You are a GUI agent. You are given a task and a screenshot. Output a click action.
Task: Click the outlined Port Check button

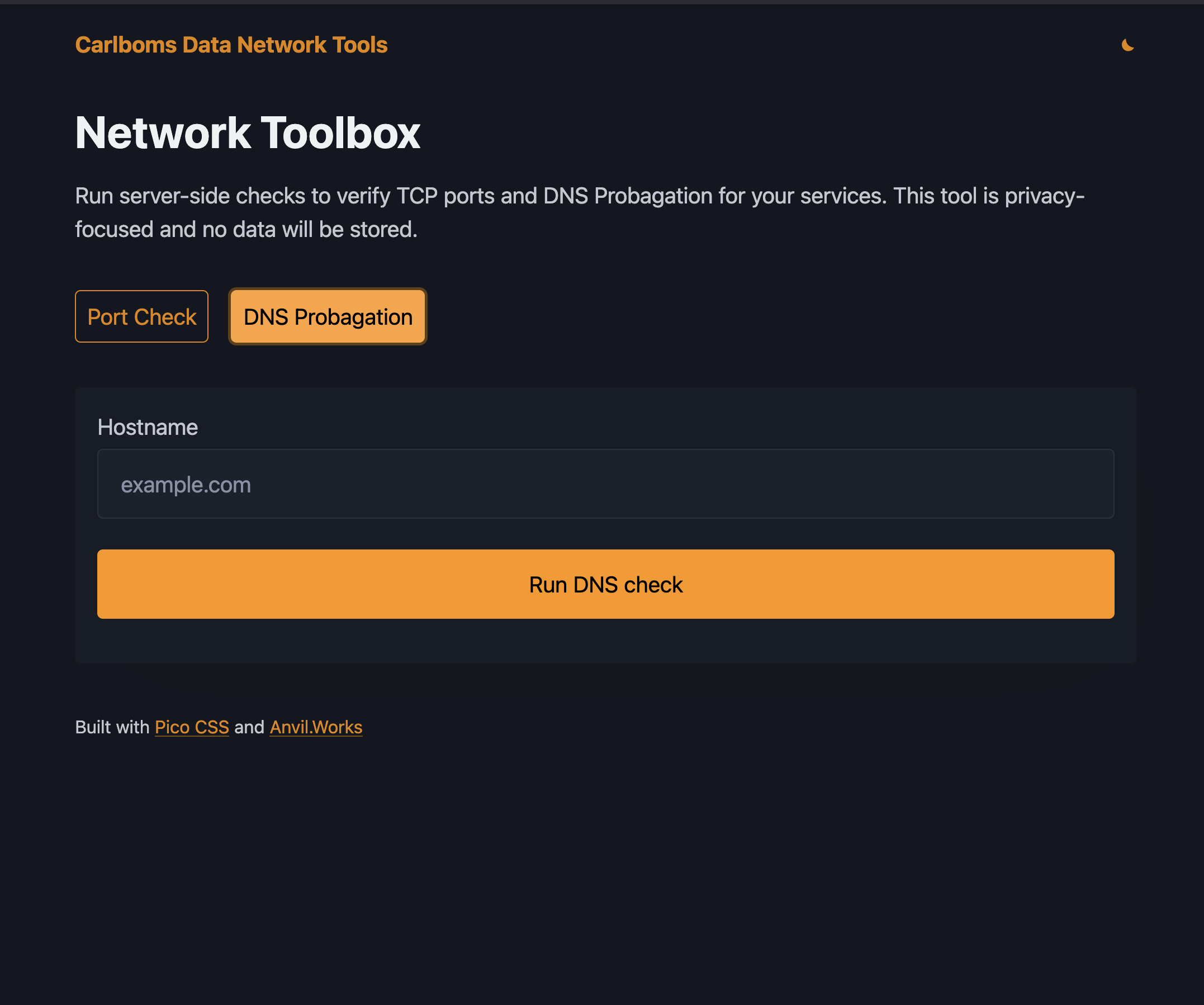[x=141, y=316]
